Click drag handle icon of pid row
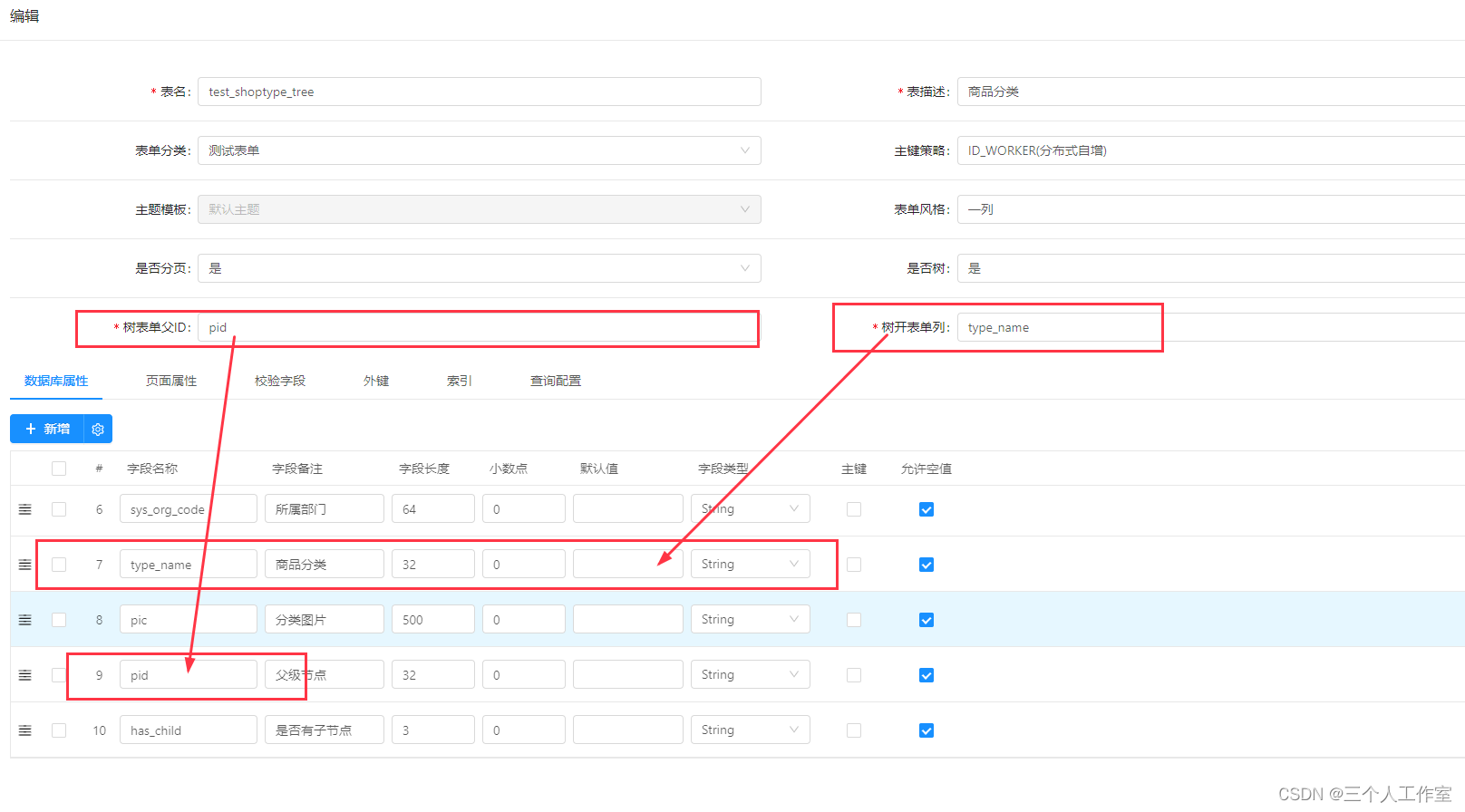Image resolution: width=1465 pixels, height=812 pixels. [x=25, y=675]
